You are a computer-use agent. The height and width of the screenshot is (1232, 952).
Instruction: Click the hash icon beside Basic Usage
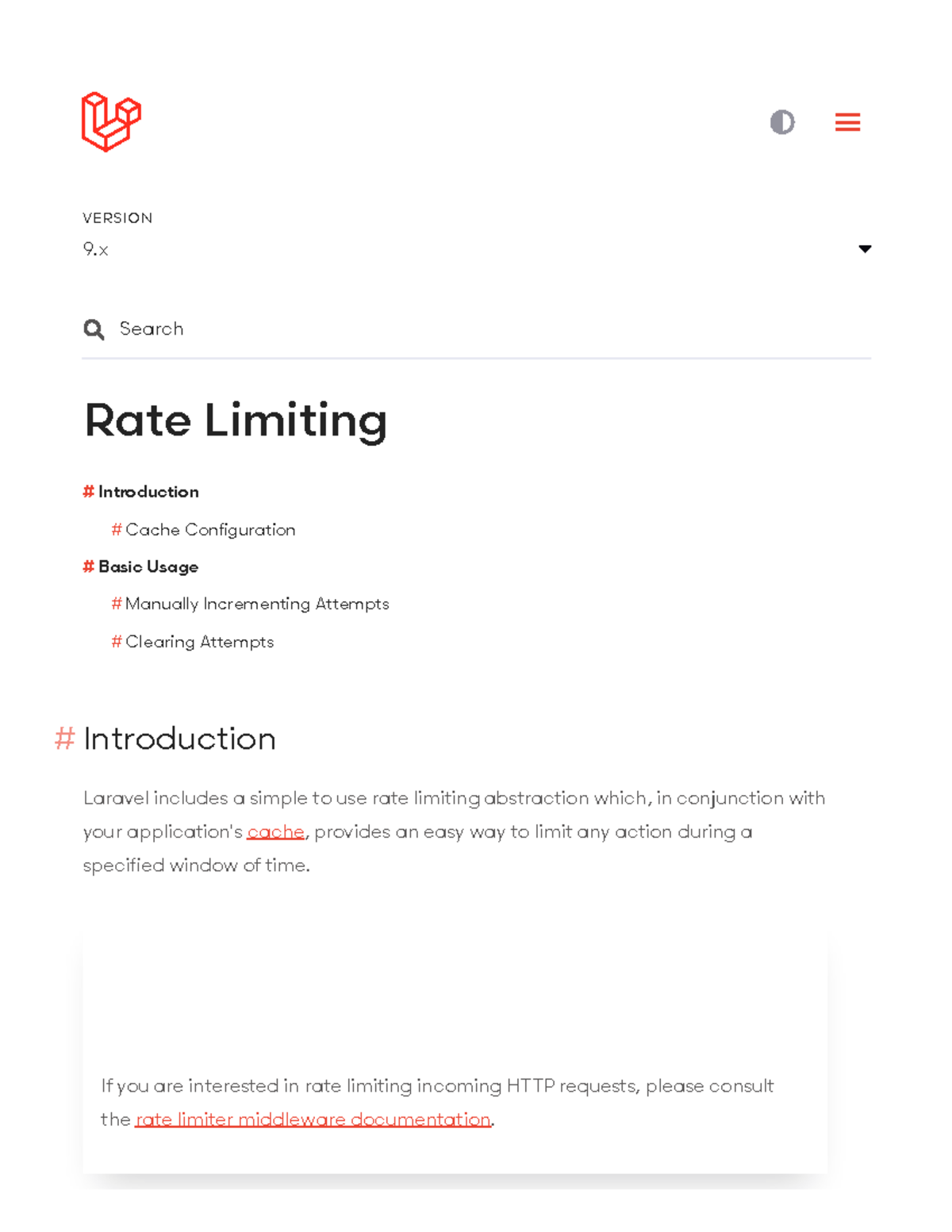89,566
